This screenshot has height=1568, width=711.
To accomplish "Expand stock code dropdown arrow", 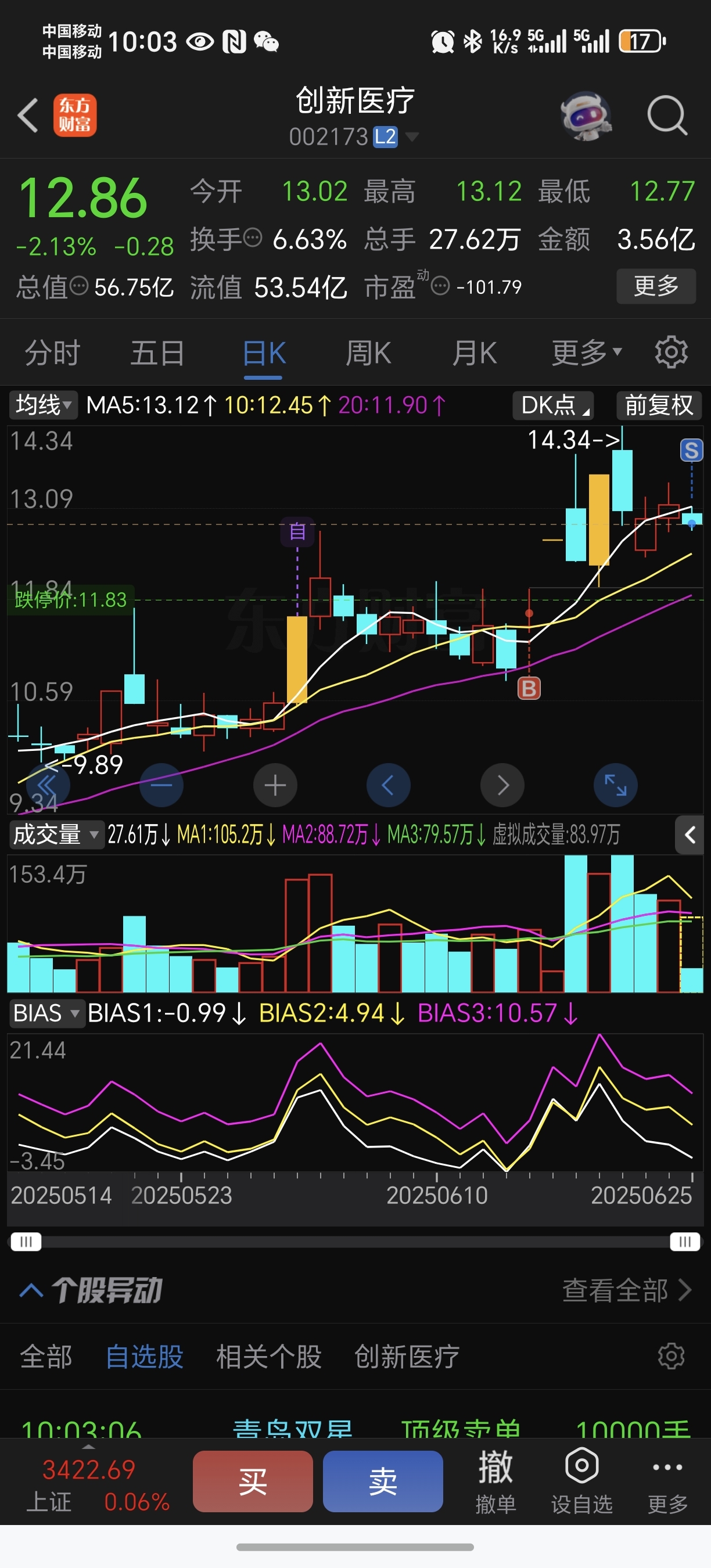I will (x=412, y=137).
